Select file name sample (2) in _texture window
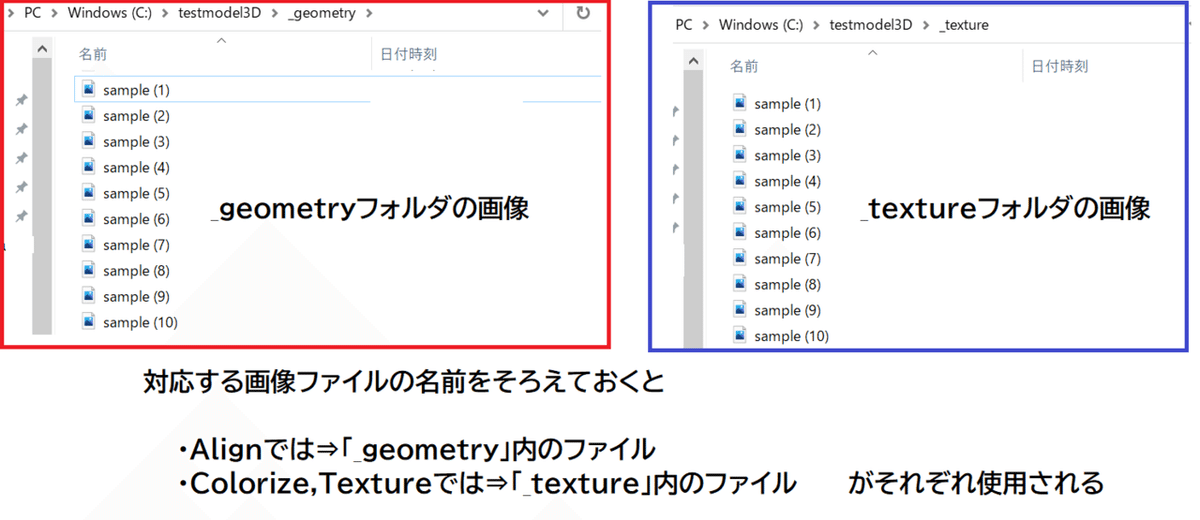This screenshot has width=1200, height=520. click(x=787, y=129)
